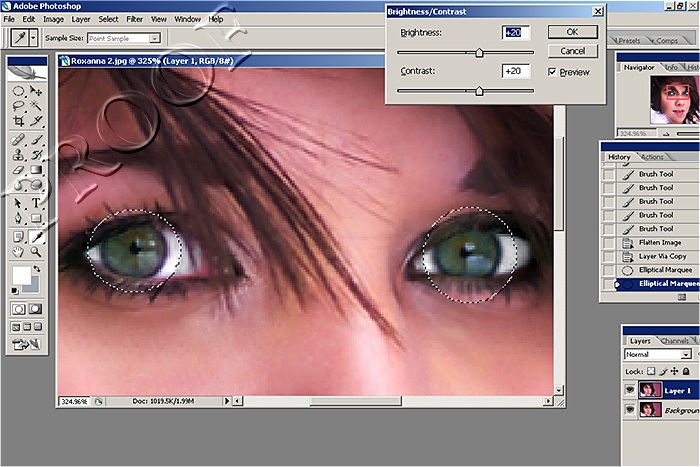Open the document status bar flyout arrow
The width and height of the screenshot is (700, 467).
pyautogui.click(x=227, y=401)
